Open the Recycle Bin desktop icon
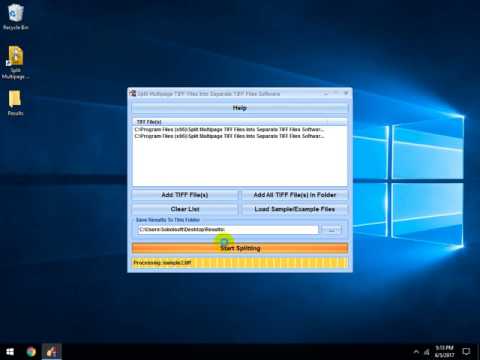 click(15, 17)
